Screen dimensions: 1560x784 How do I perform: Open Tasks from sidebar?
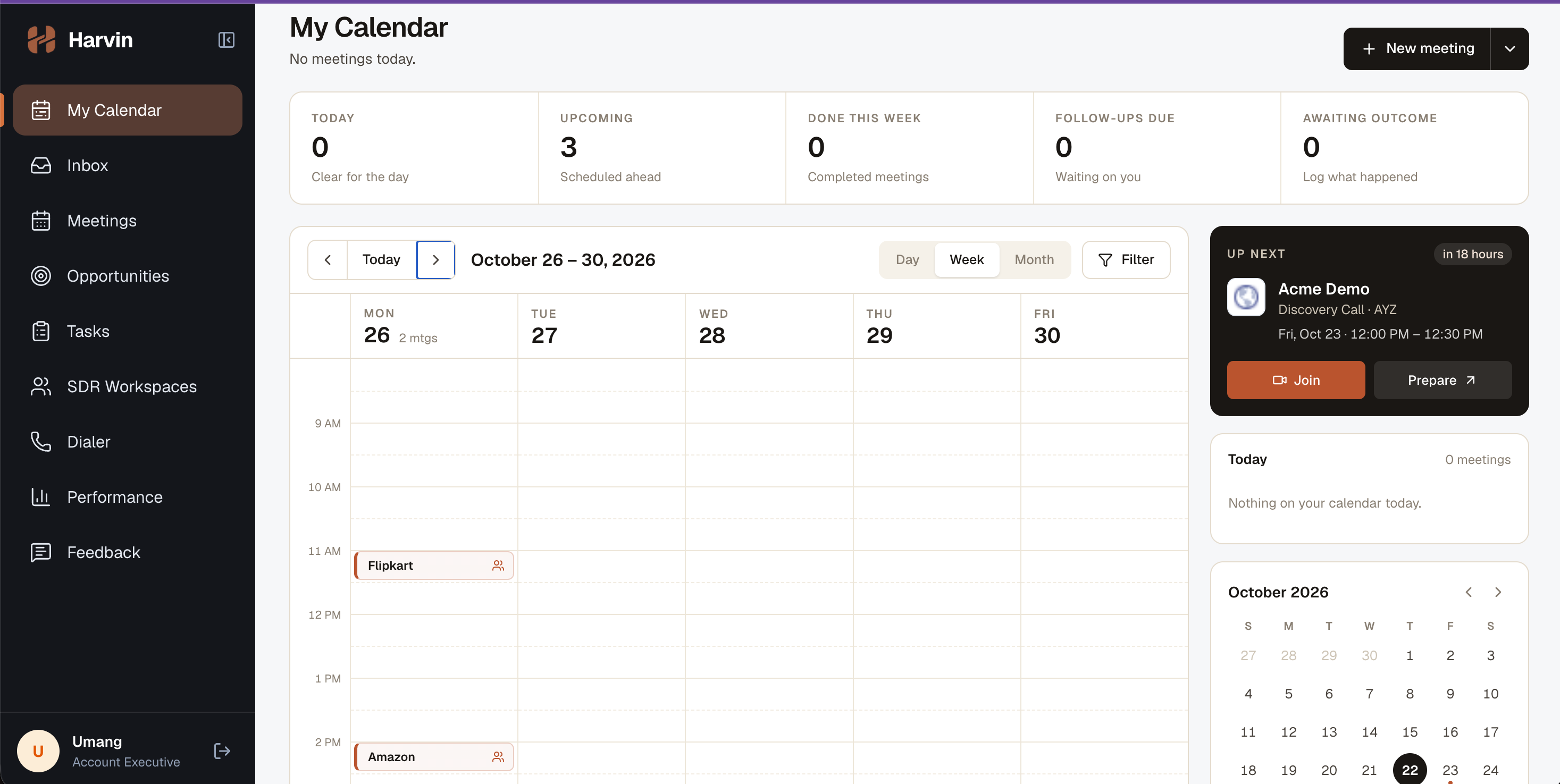pyautogui.click(x=127, y=331)
